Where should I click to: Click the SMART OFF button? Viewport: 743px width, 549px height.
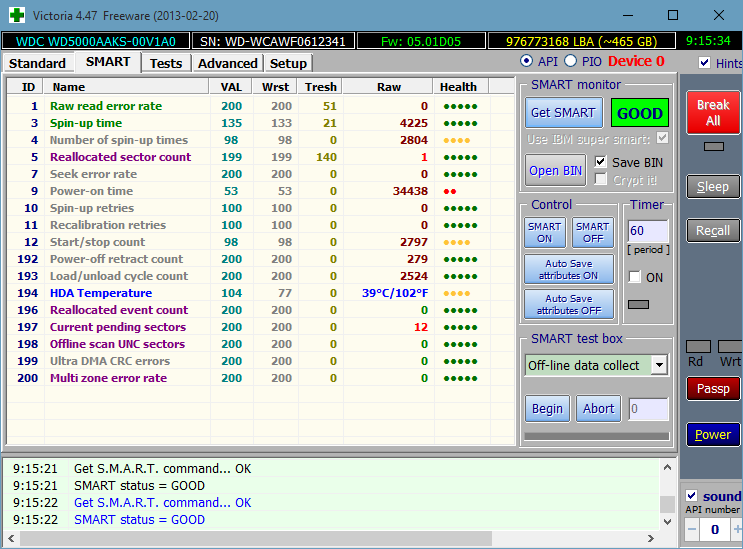click(593, 232)
